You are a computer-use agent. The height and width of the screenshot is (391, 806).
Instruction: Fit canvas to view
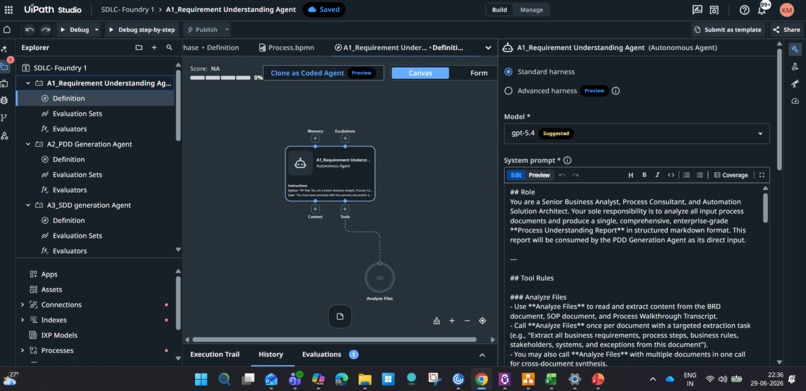(x=482, y=321)
